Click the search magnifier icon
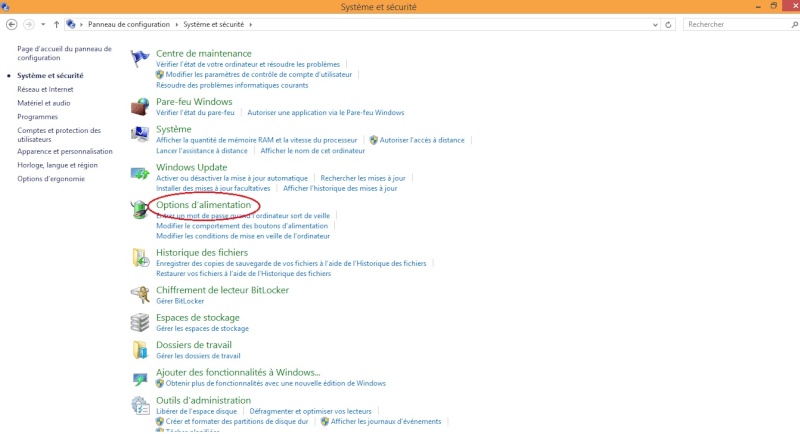Image resolution: width=800 pixels, height=434 pixels. click(794, 24)
